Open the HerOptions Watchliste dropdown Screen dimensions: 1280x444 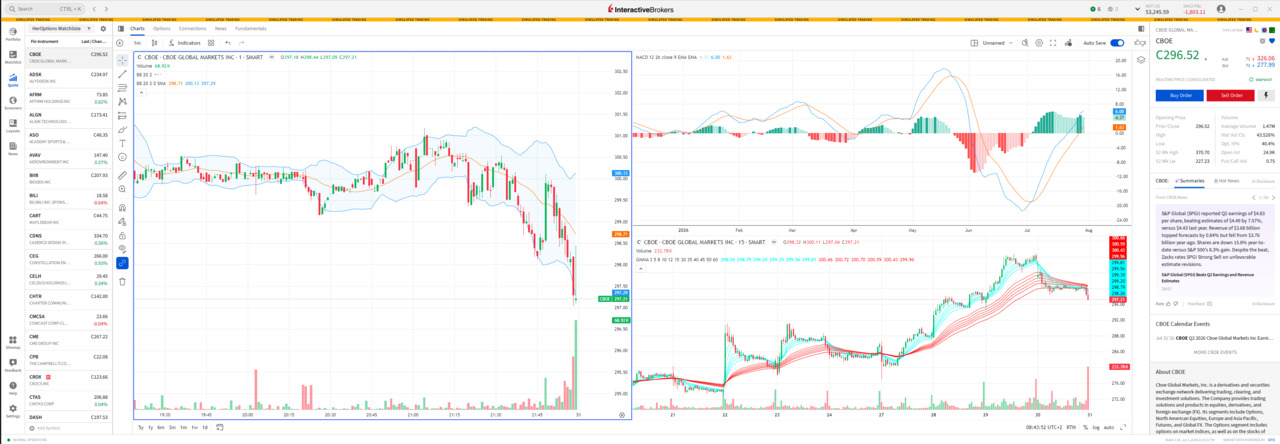tap(62, 29)
